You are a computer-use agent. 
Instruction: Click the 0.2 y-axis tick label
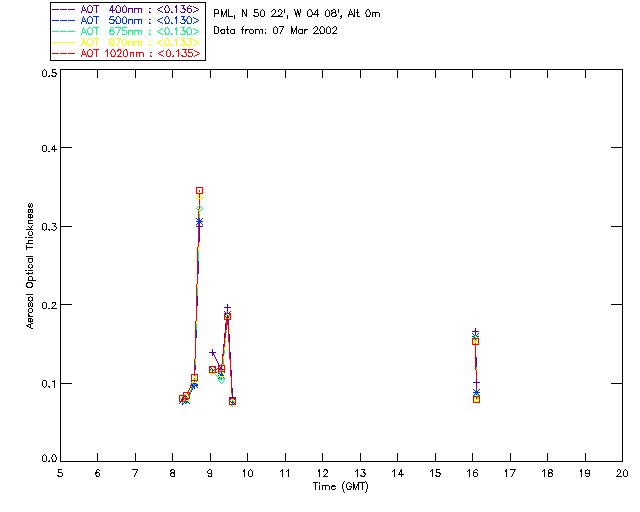(x=49, y=305)
